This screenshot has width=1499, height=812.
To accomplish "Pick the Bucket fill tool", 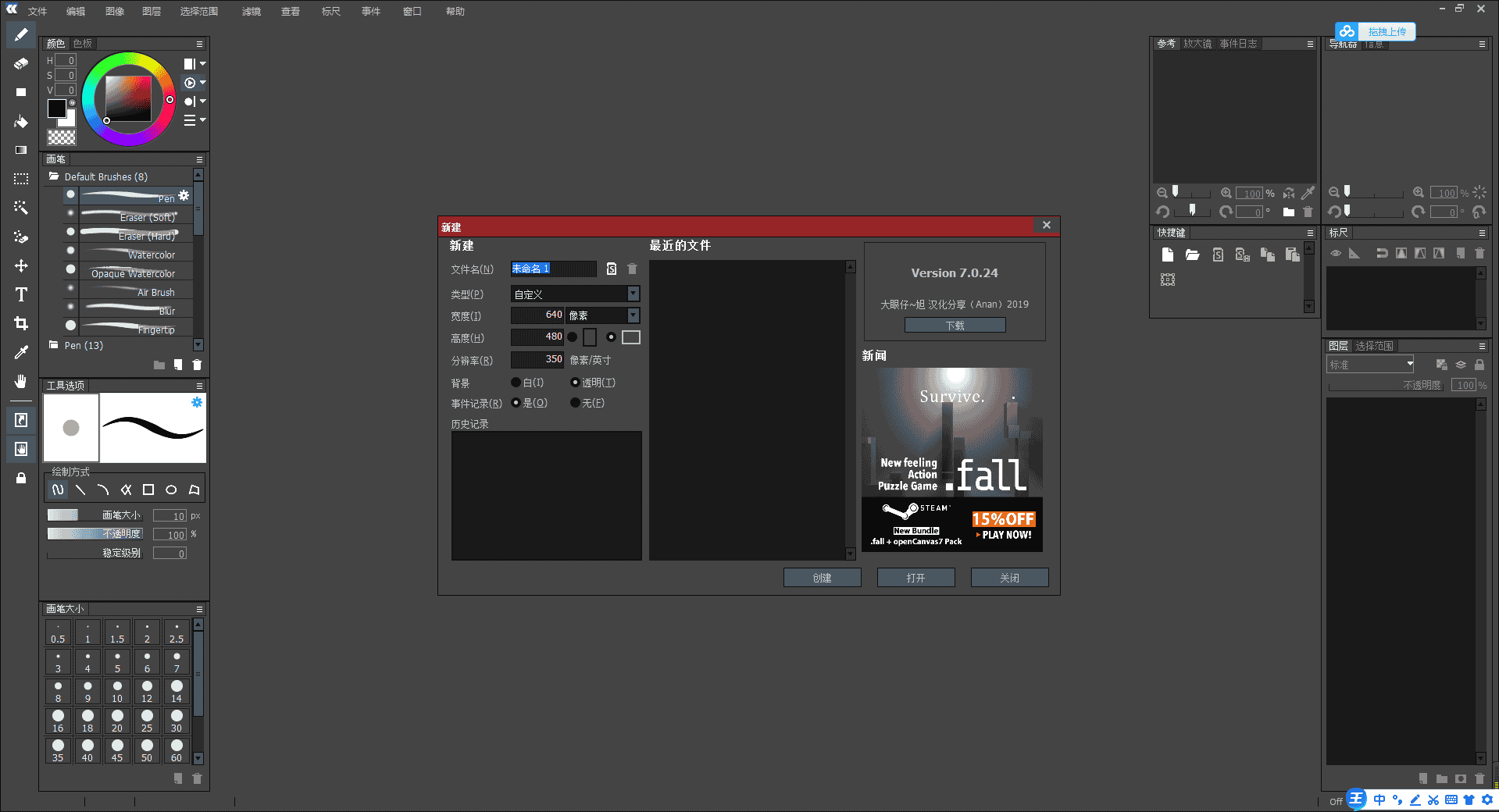I will pyautogui.click(x=20, y=121).
